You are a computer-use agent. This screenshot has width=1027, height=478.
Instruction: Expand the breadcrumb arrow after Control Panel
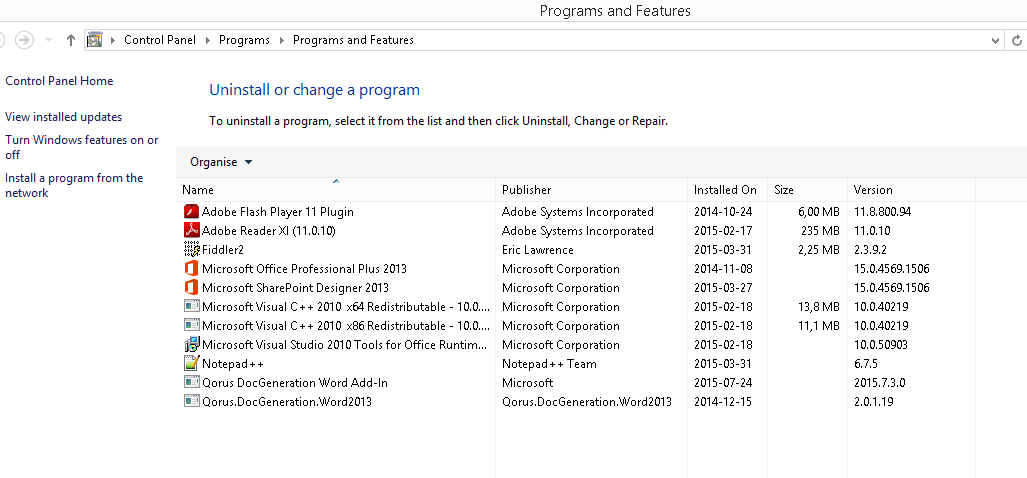pyautogui.click(x=208, y=40)
